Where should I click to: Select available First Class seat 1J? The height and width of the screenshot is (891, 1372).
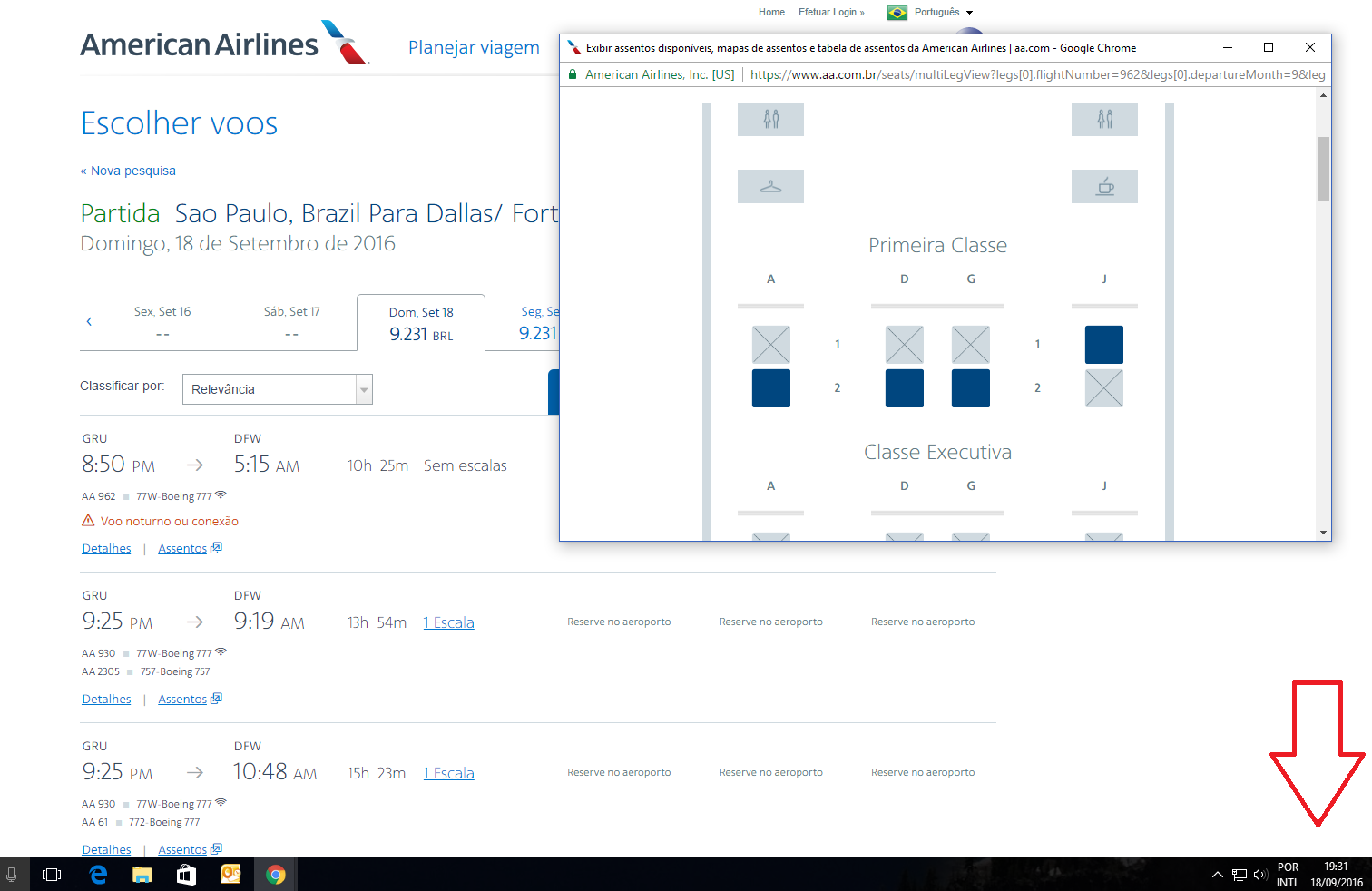tap(1103, 345)
